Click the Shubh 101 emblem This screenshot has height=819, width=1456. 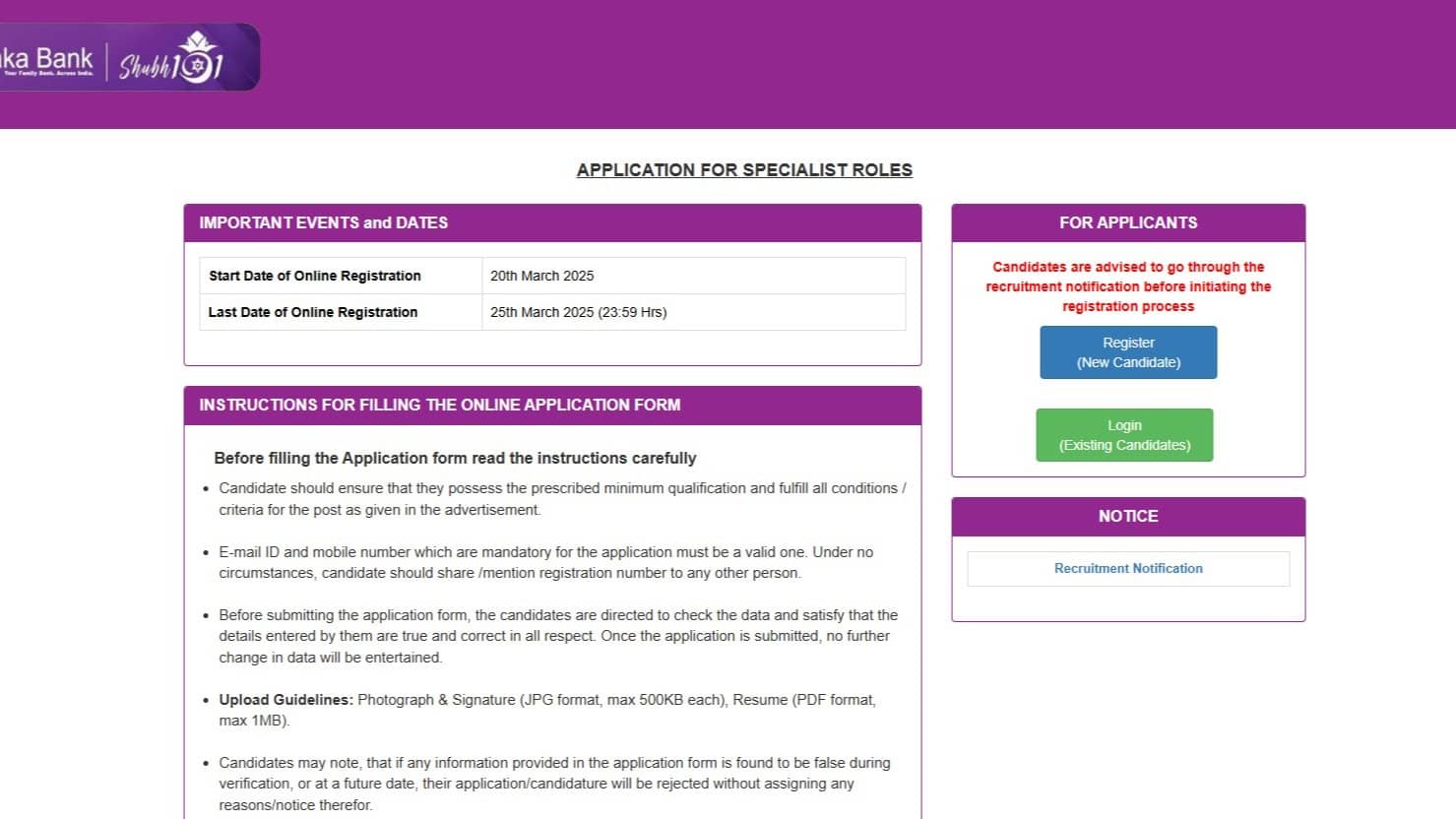pyautogui.click(x=174, y=59)
